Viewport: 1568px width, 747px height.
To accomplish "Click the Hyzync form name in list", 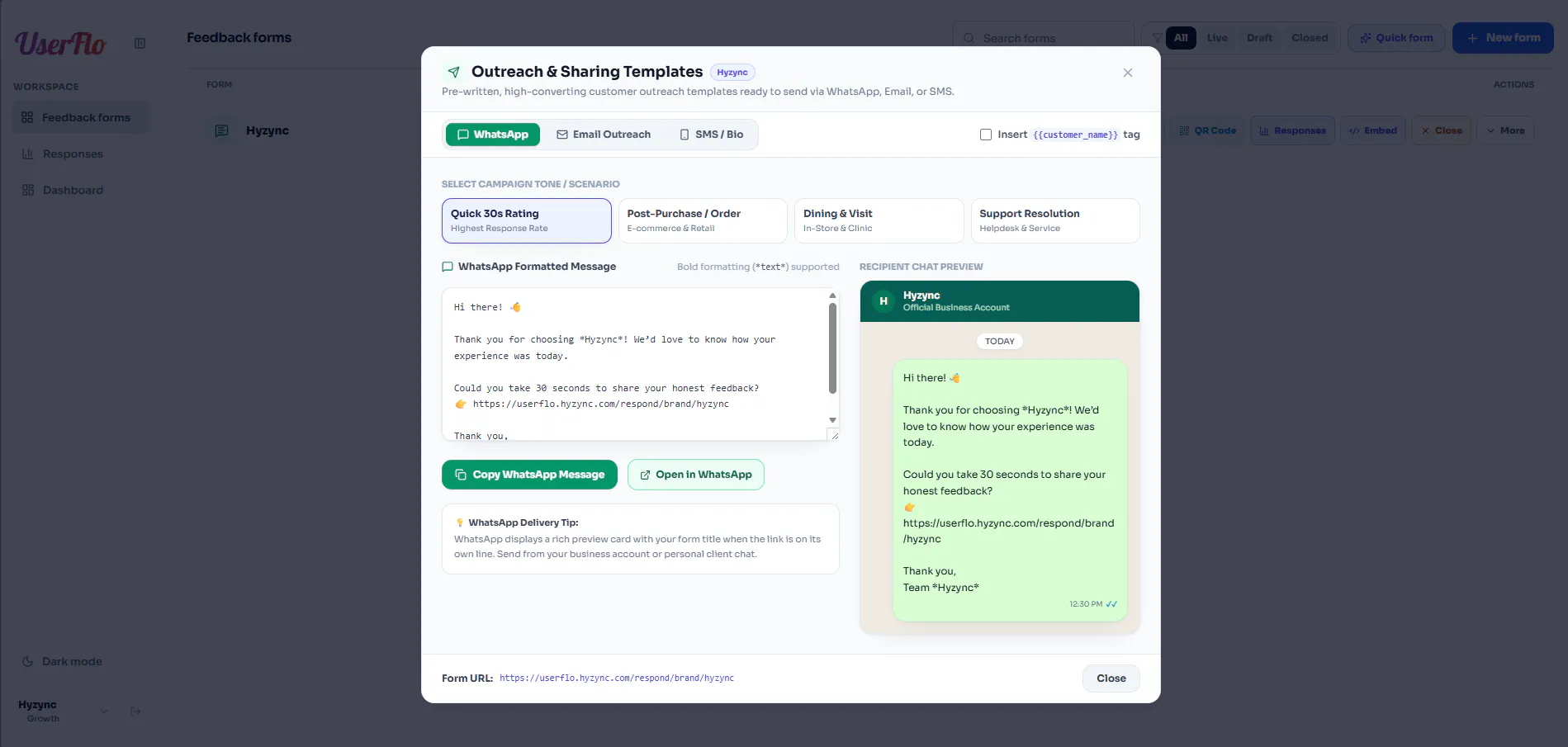I will point(268,130).
